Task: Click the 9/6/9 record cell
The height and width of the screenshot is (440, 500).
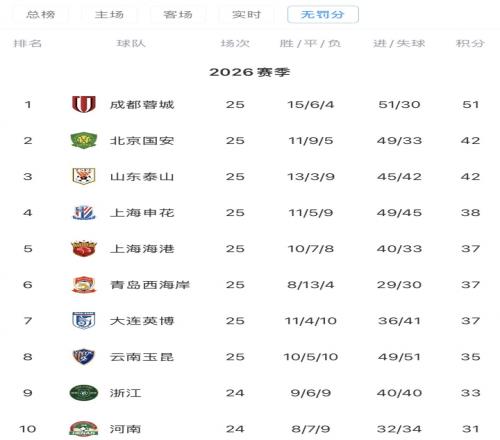Action: click(x=311, y=393)
